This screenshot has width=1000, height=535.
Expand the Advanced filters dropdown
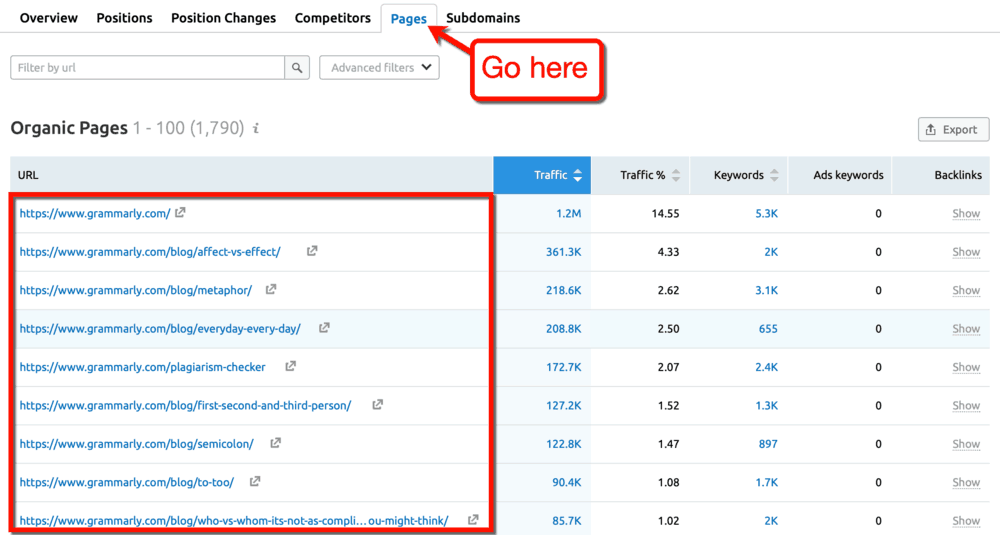point(379,68)
